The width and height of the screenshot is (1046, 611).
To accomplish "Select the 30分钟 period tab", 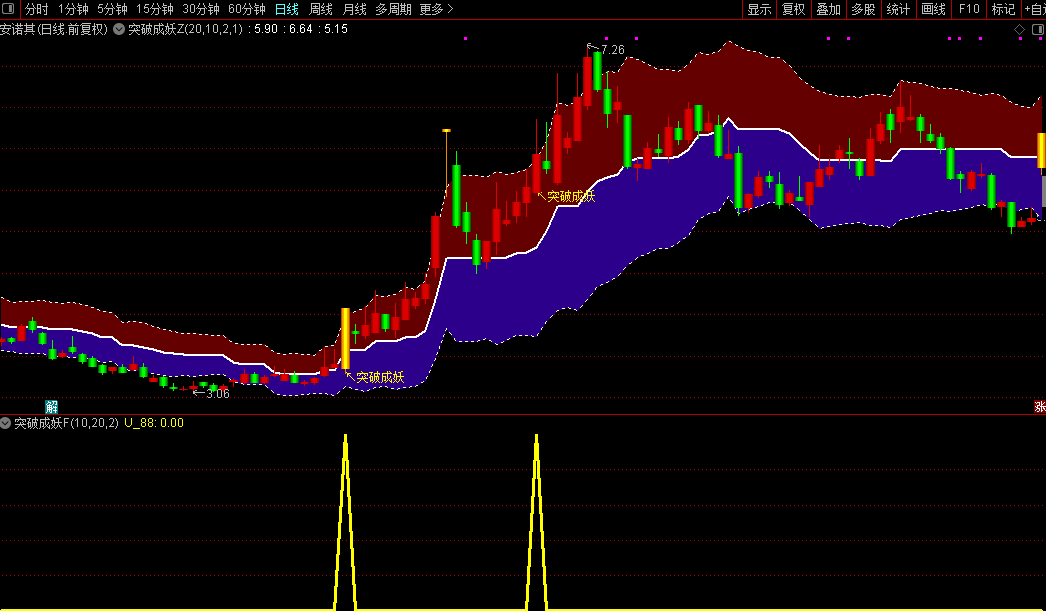I will [201, 9].
